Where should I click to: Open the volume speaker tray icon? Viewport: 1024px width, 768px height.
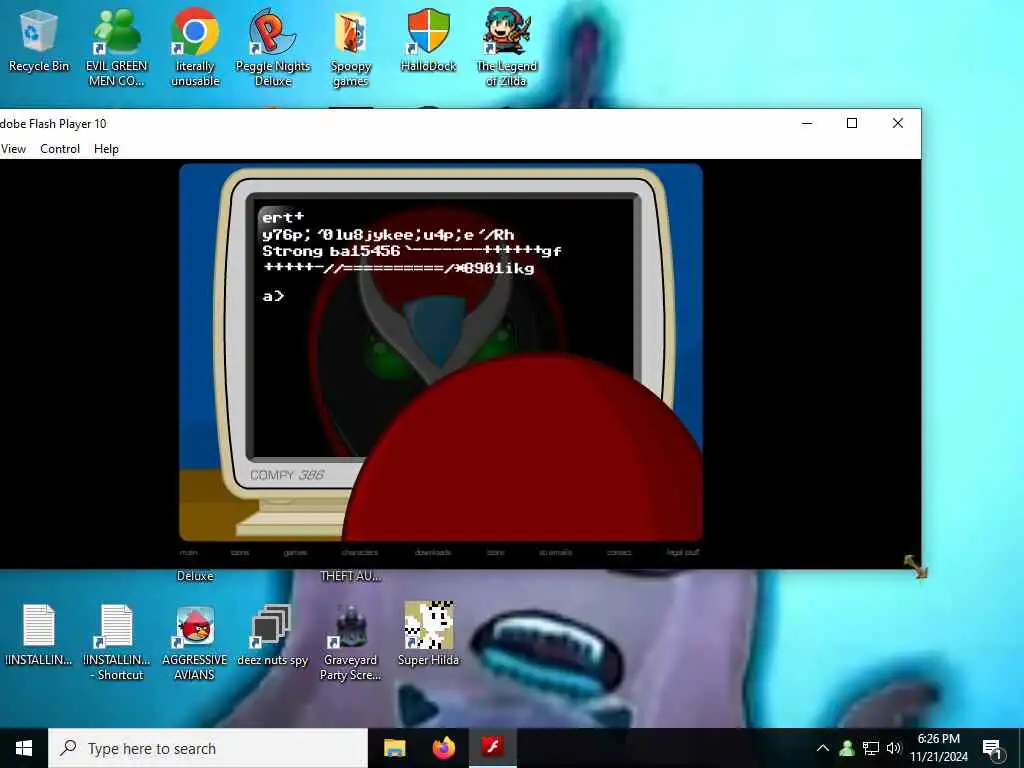pyautogui.click(x=893, y=748)
